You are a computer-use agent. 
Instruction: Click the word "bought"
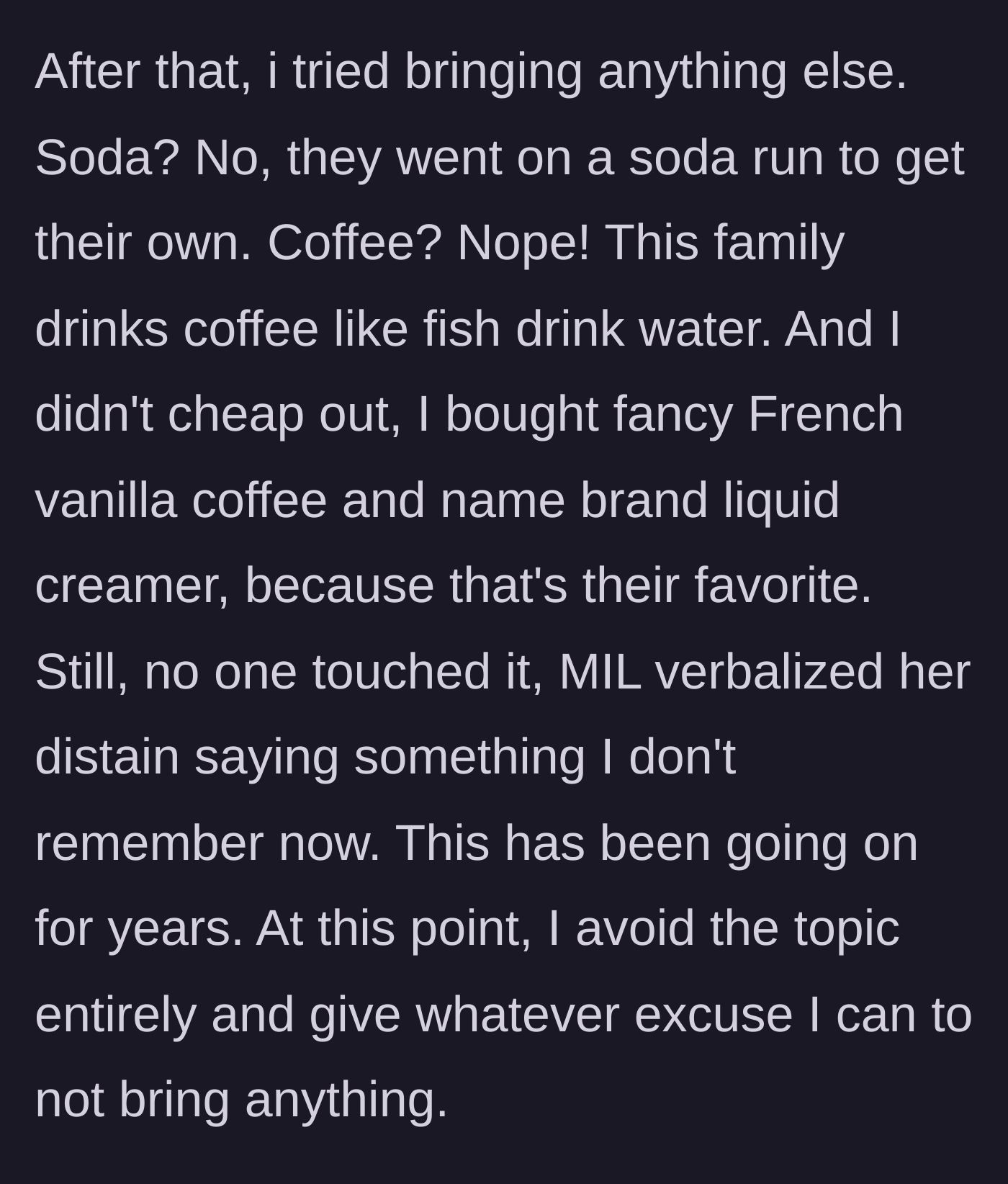522,416
